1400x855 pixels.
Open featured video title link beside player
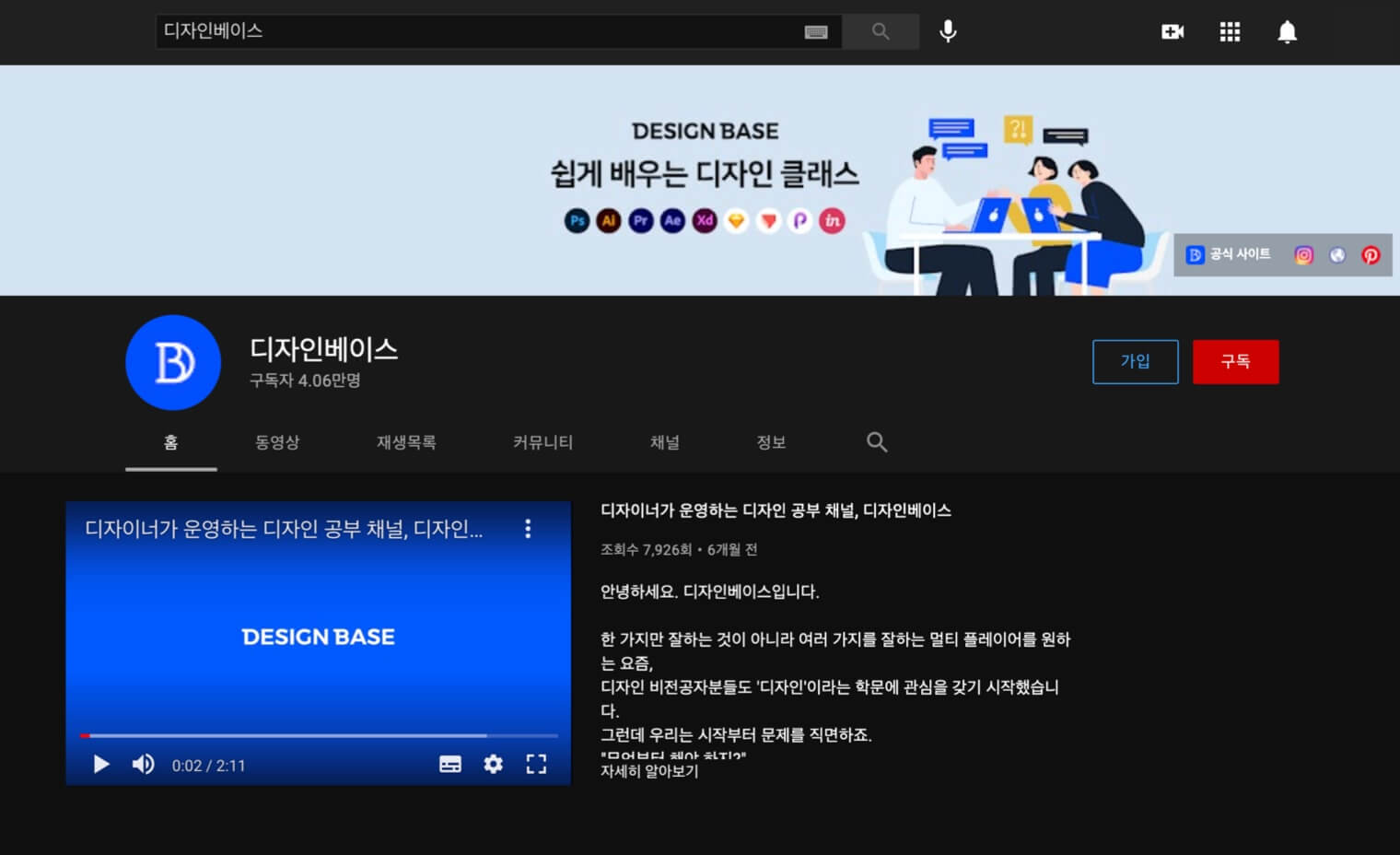click(x=776, y=510)
